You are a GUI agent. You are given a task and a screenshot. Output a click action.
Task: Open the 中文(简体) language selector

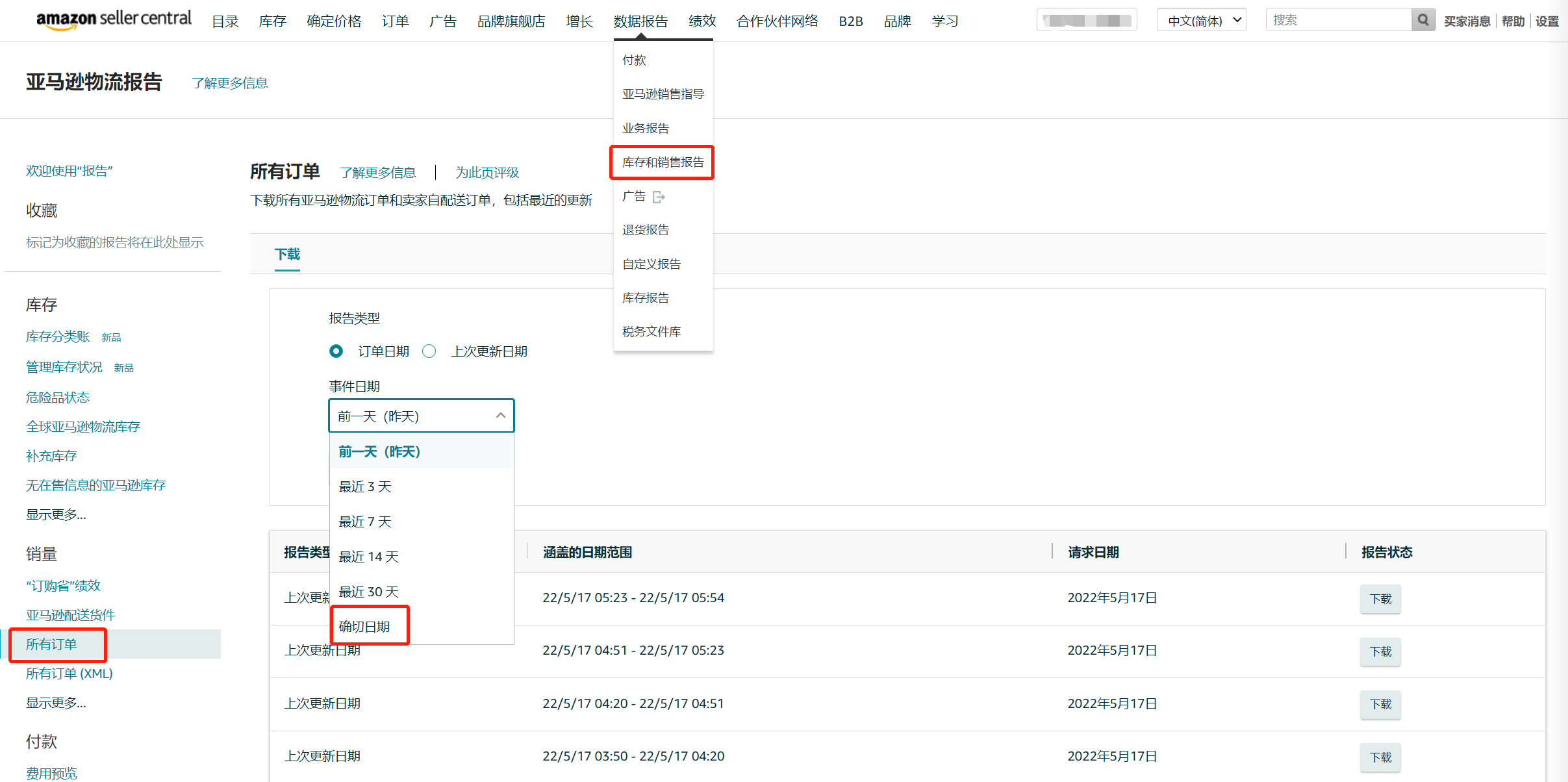tap(1201, 20)
